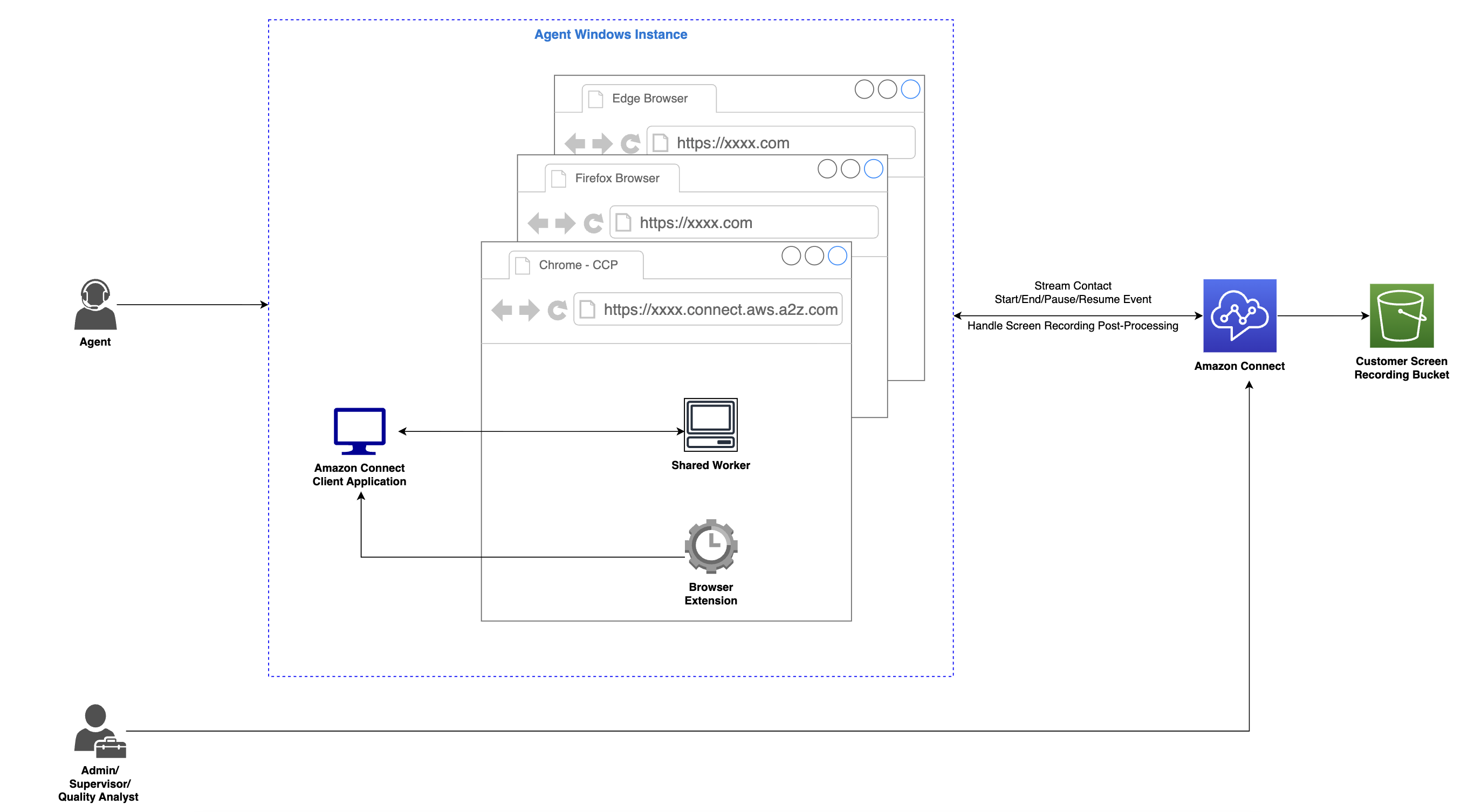Viewport: 1468px width, 812px height.
Task: Click 'Amazon Connect Client Application' label text
Action: click(360, 474)
